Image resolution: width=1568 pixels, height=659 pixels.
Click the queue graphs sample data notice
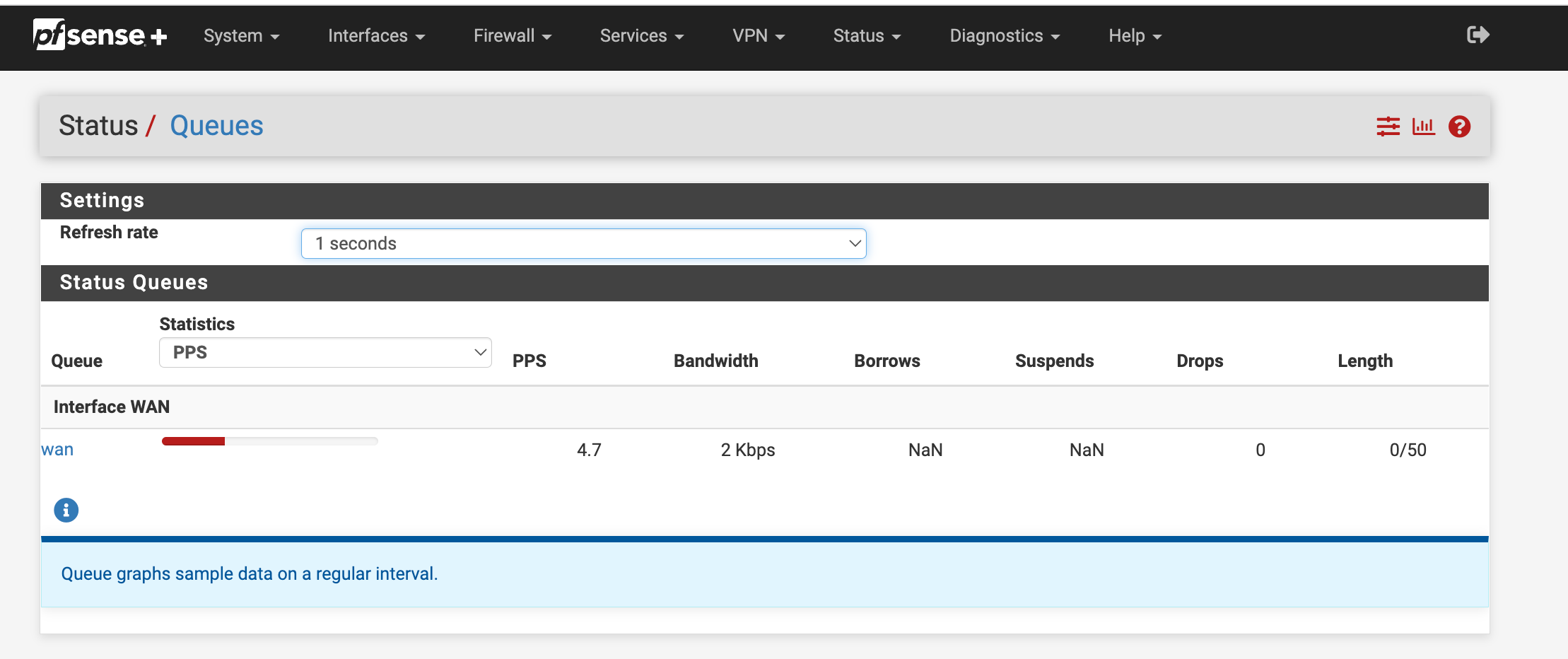250,573
